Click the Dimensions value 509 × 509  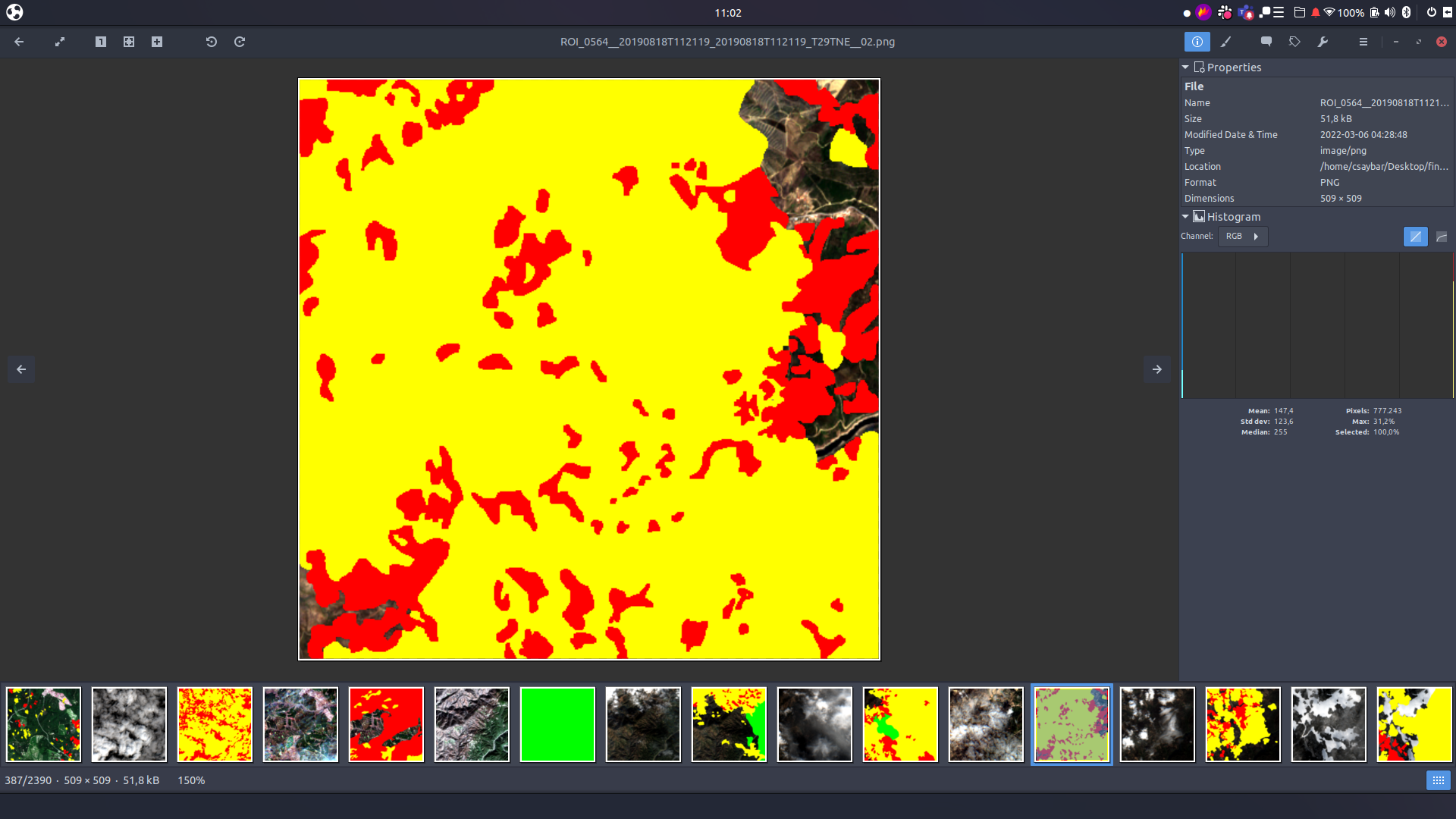pos(1341,199)
